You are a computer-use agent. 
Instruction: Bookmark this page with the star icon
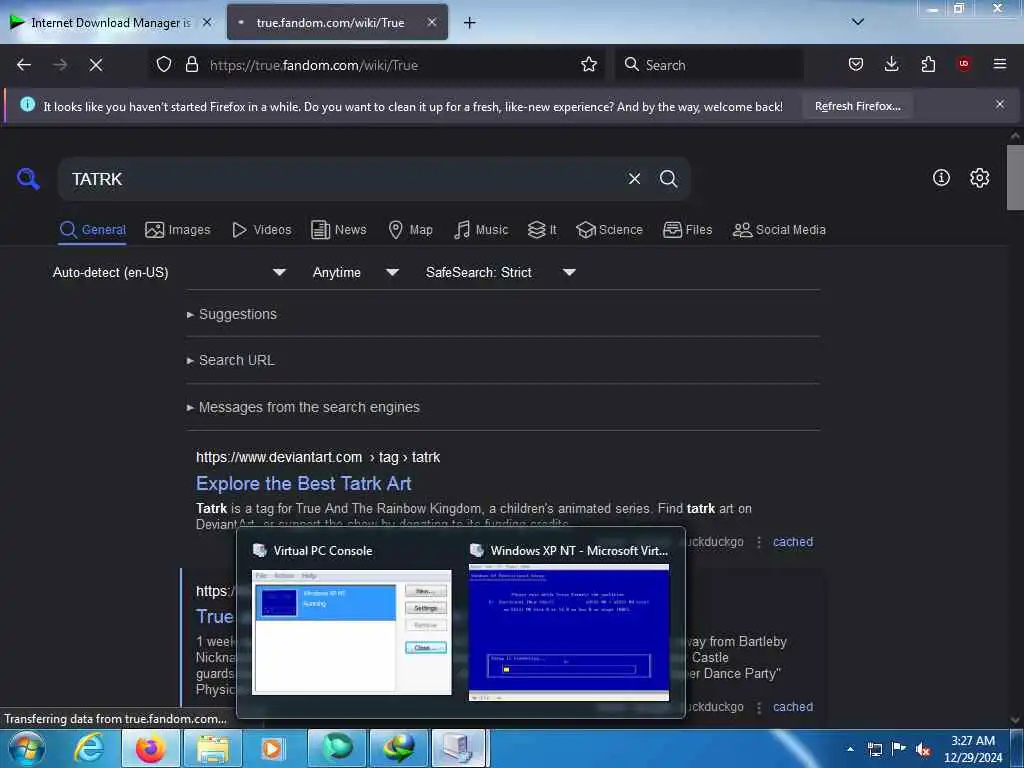tap(589, 65)
